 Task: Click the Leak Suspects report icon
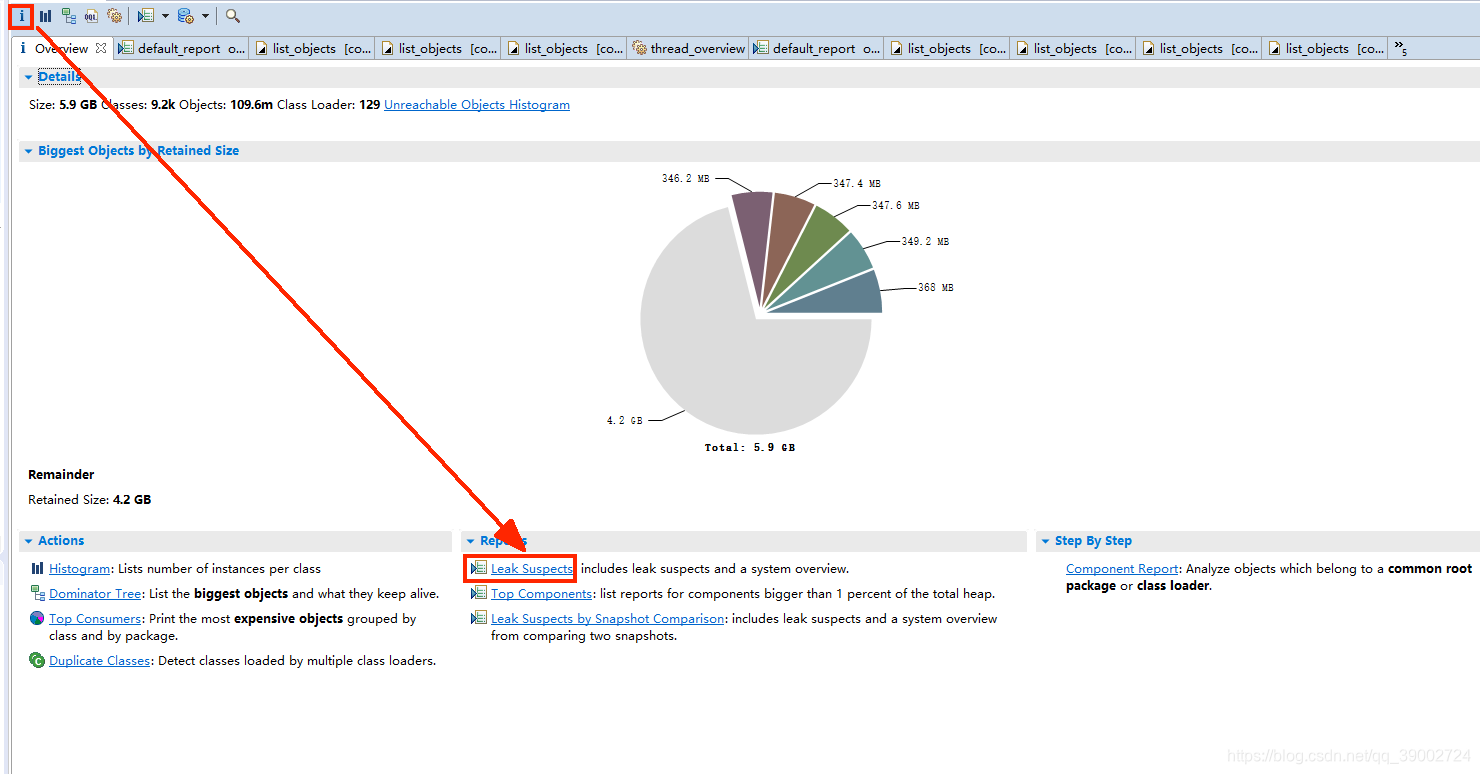click(479, 568)
